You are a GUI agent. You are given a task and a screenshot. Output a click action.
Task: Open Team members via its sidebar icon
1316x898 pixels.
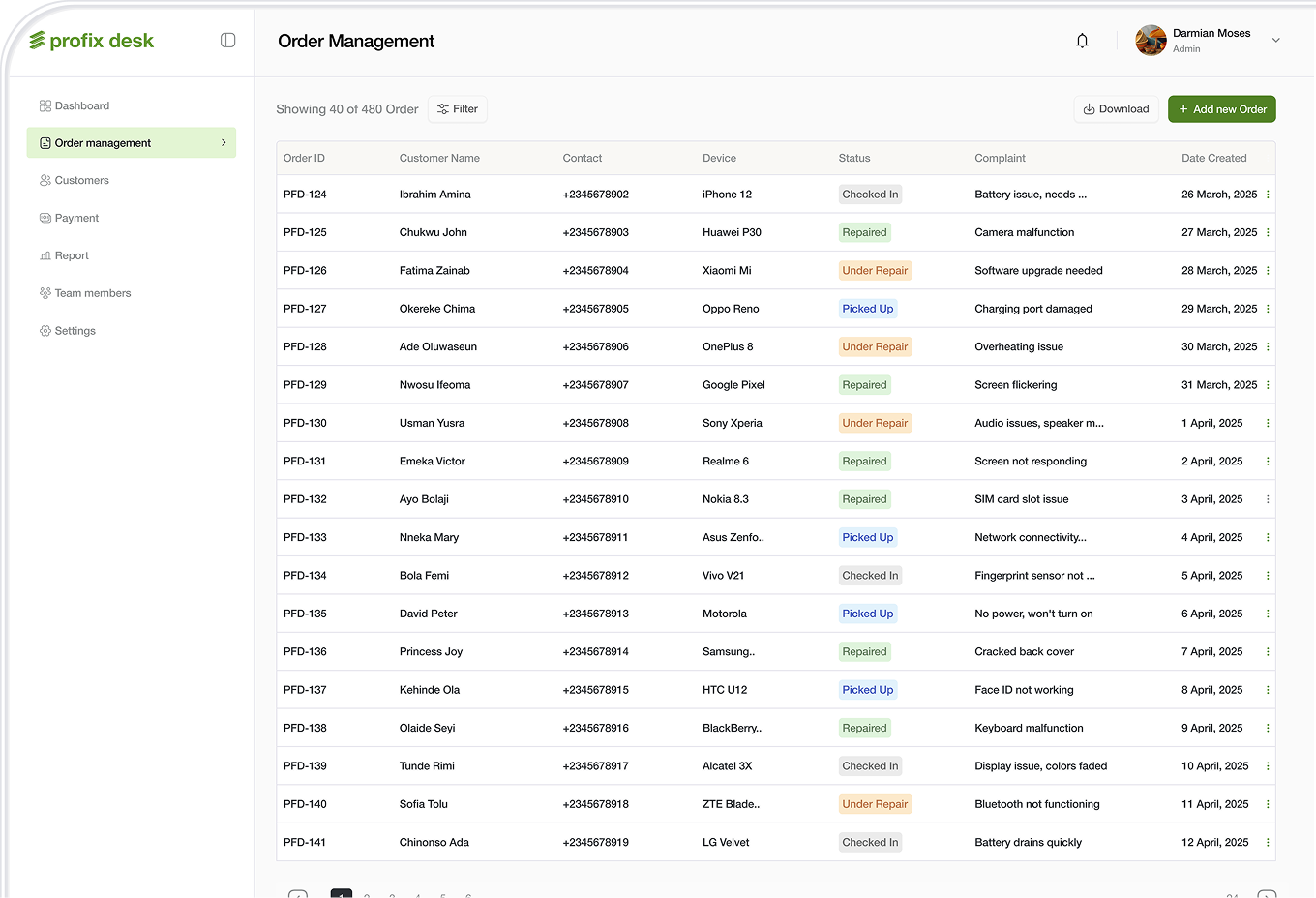(44, 292)
